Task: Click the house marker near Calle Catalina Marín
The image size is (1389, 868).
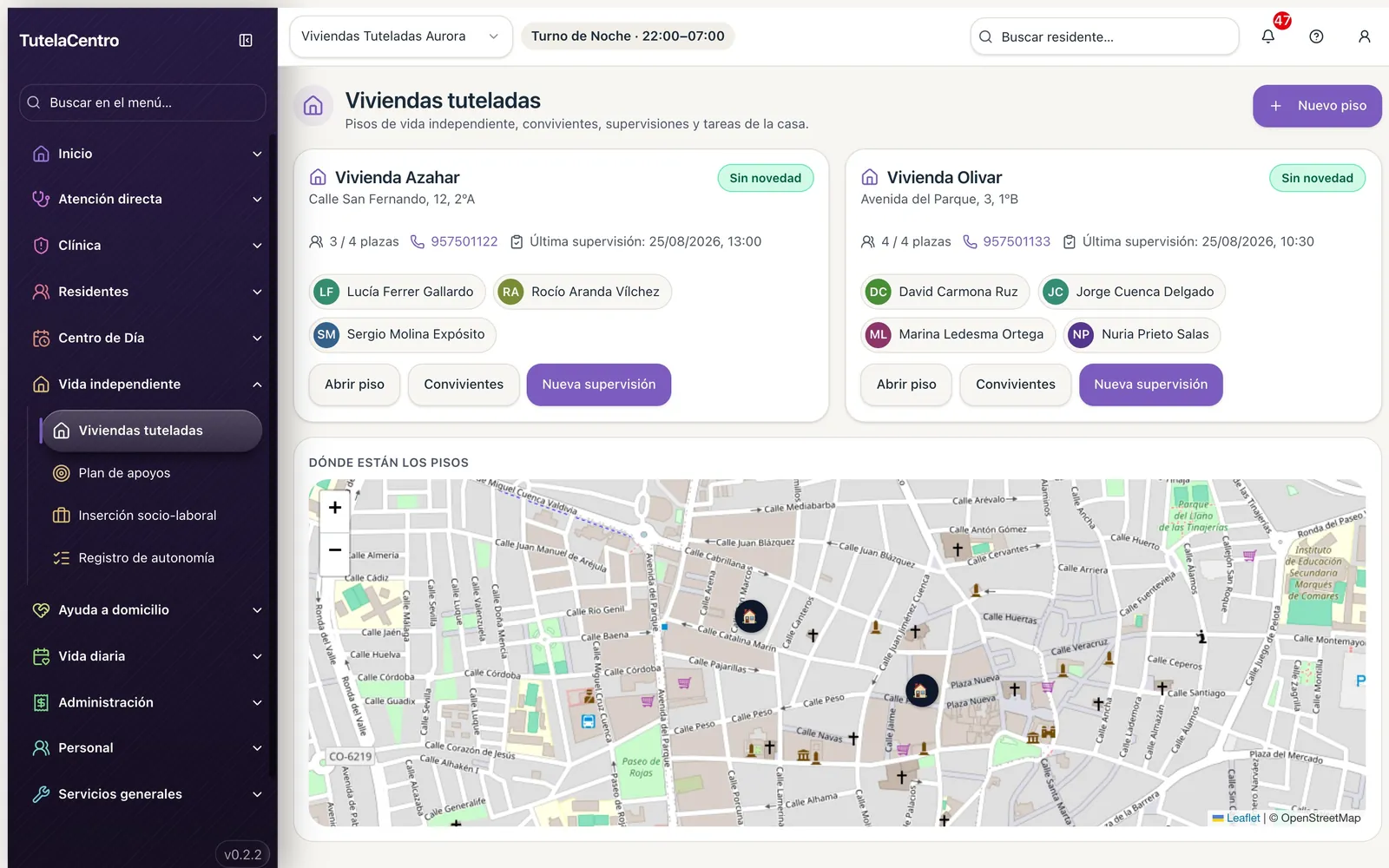Action: [751, 616]
